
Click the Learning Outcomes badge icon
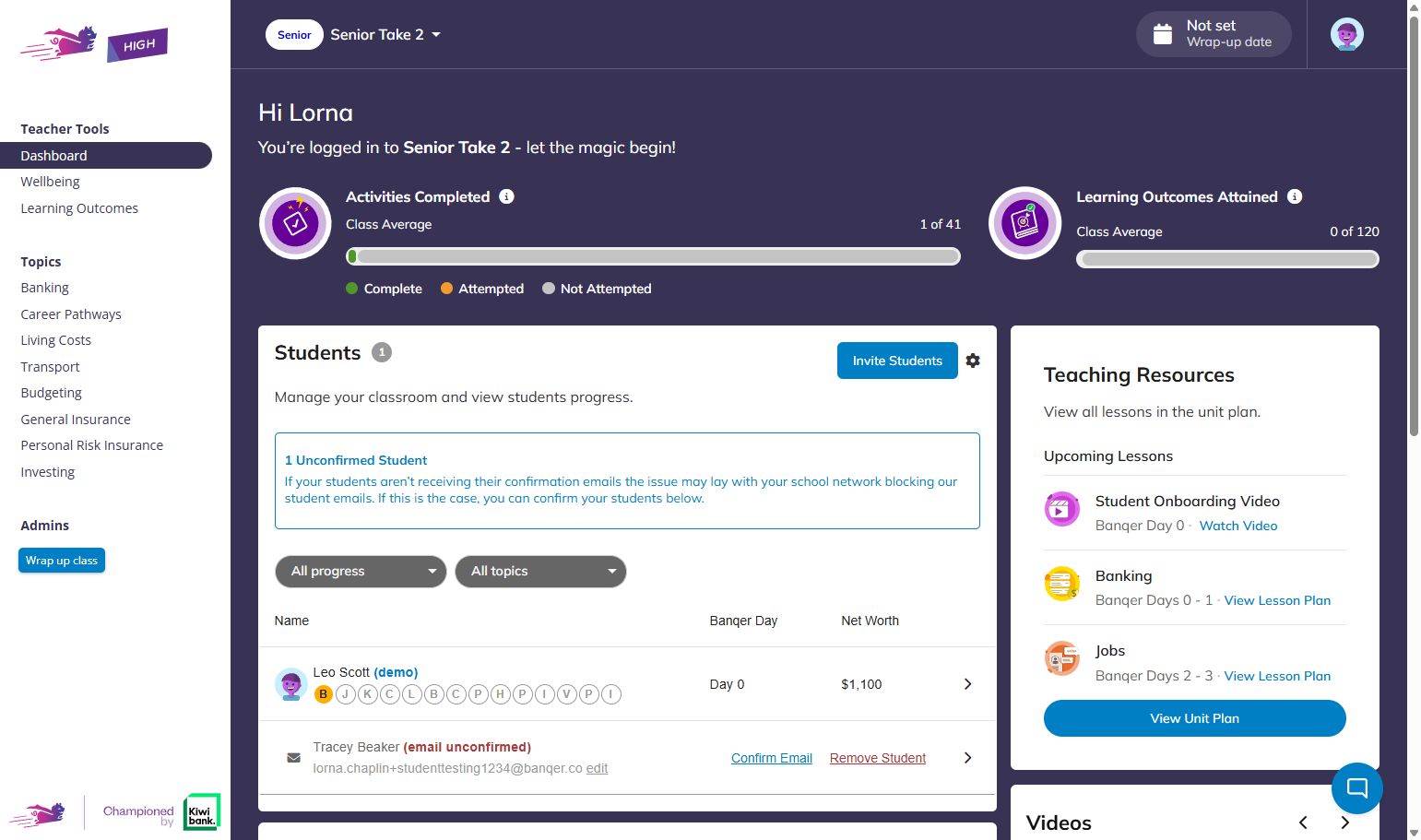[1024, 223]
